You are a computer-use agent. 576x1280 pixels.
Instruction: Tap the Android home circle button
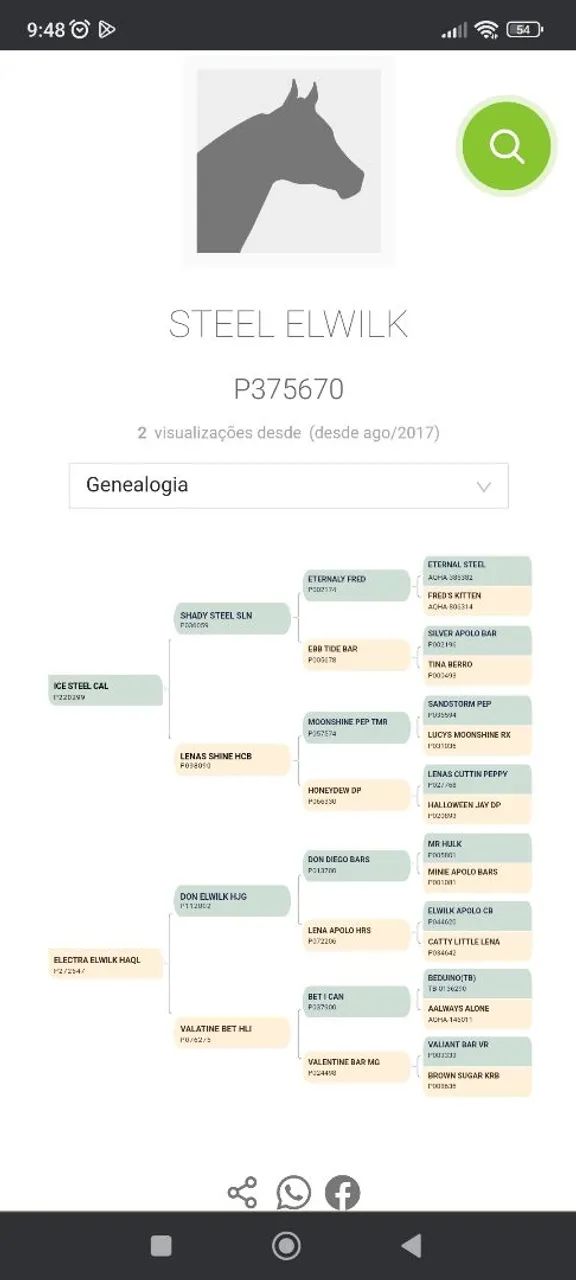tap(287, 1245)
